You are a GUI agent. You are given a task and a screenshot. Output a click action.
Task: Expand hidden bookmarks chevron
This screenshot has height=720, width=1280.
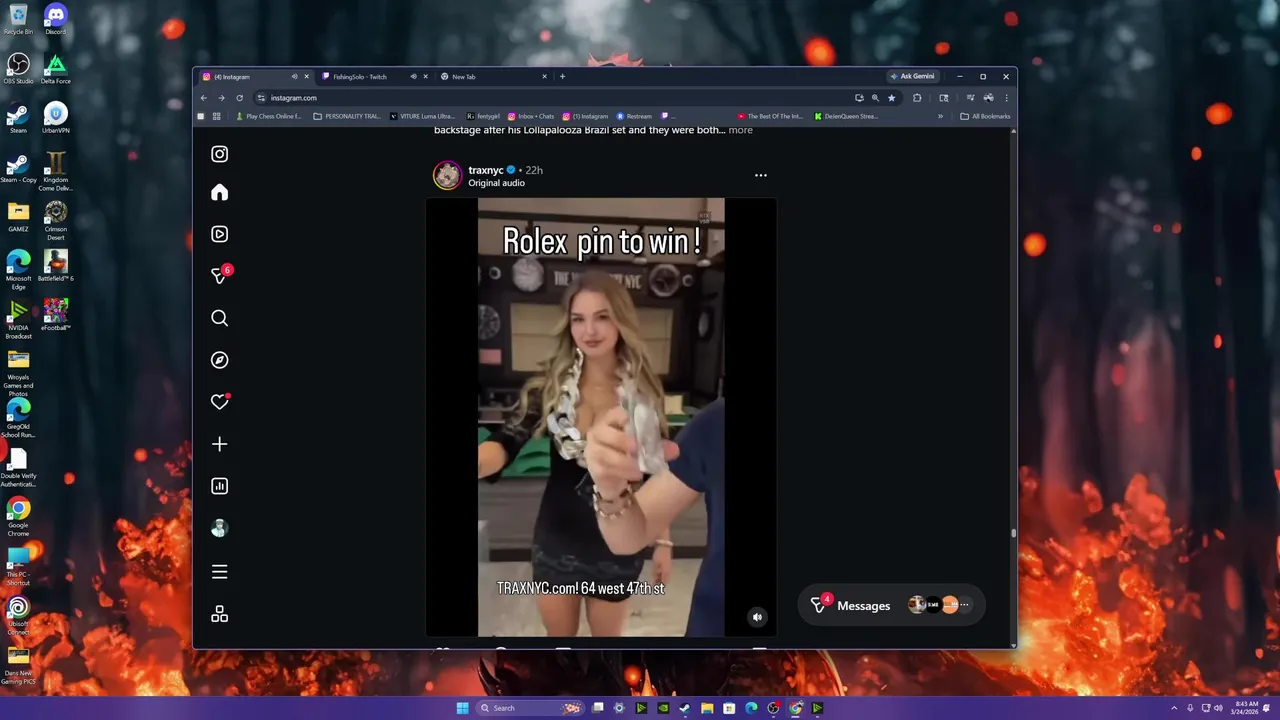coord(940,116)
